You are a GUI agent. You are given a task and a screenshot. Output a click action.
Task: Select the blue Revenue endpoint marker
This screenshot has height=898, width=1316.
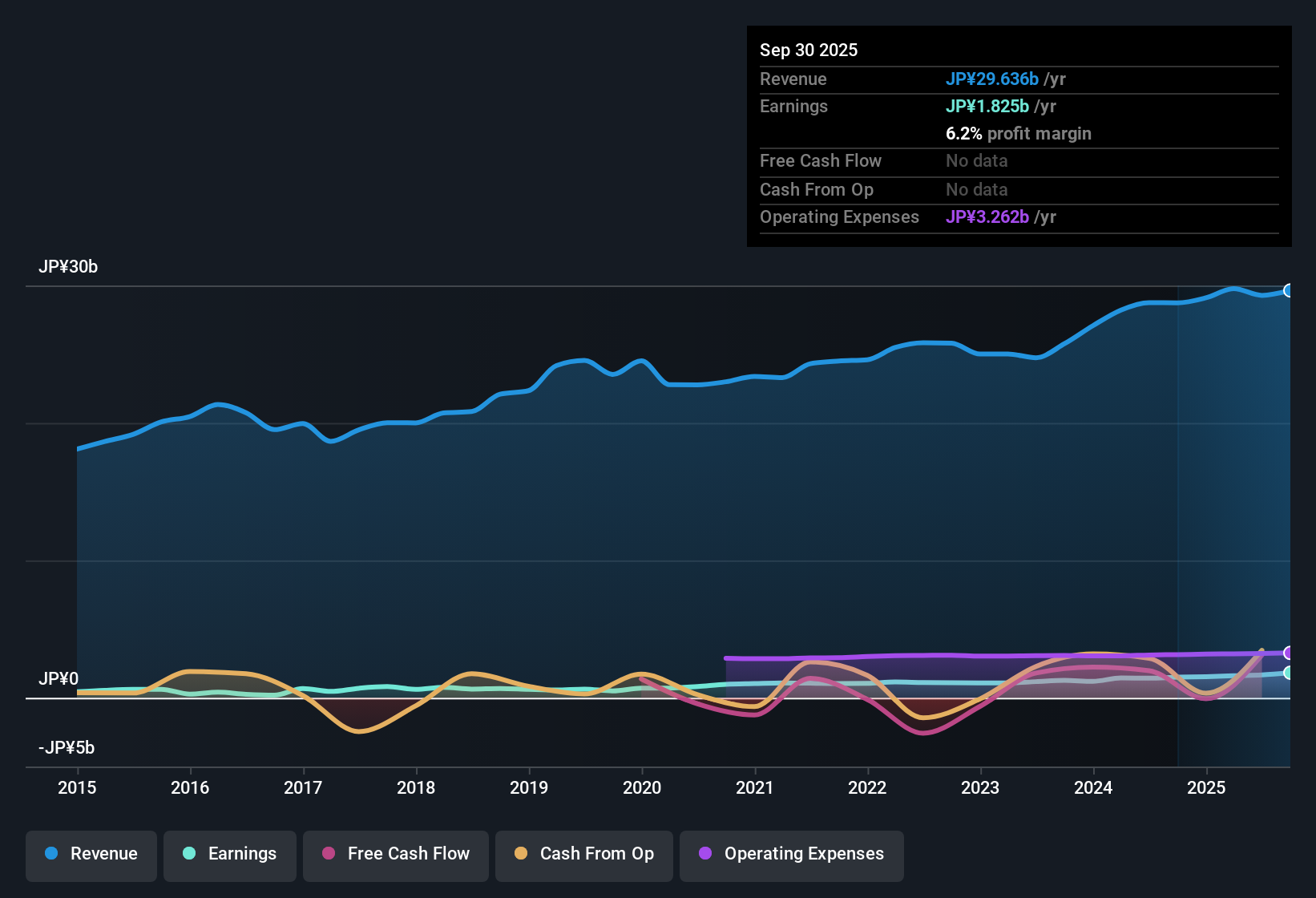click(1290, 290)
